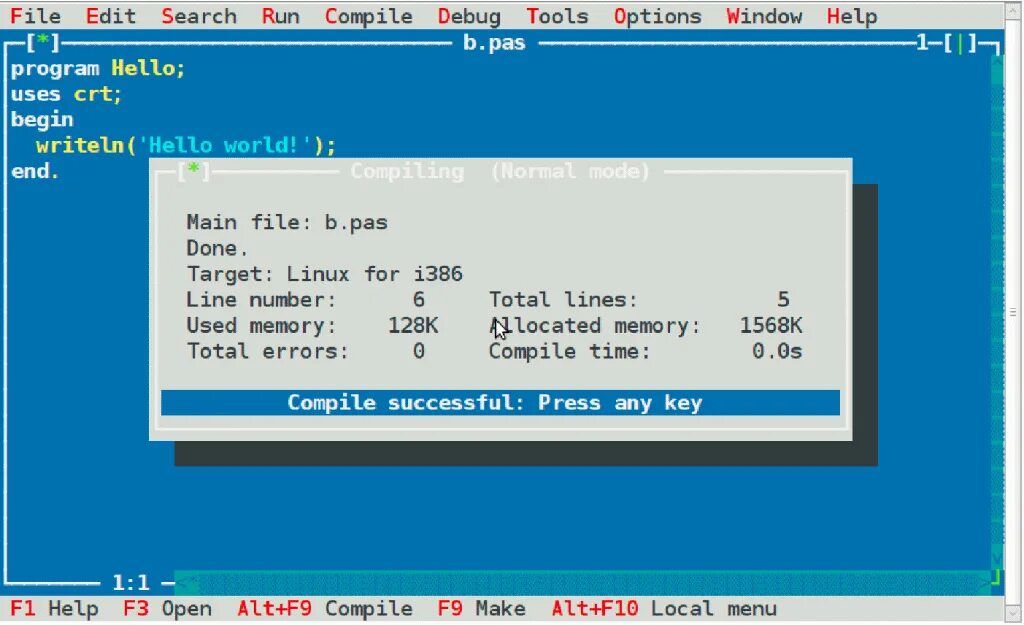The width and height of the screenshot is (1024, 625).
Task: Click the editor's horizontal scrollbar
Action: 582,581
